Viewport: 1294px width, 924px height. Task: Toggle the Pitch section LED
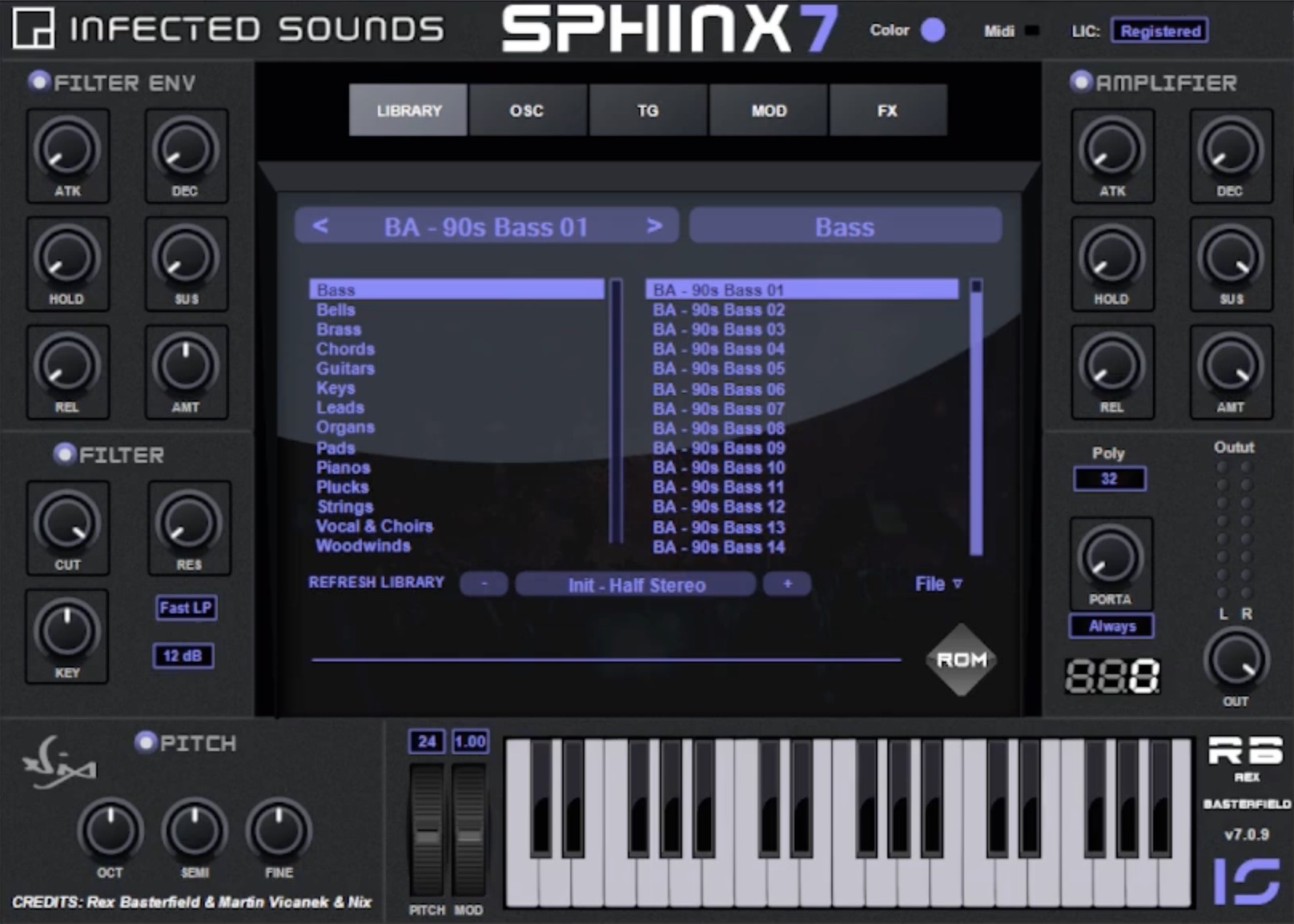[145, 742]
